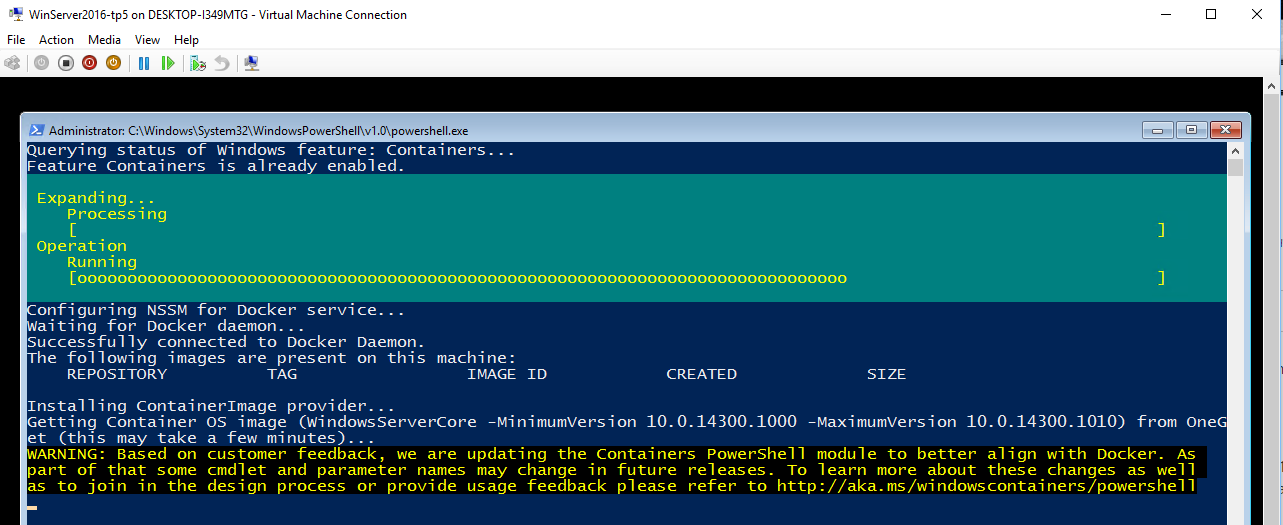
Task: Click the REPOSITORY column header text
Action: 116,374
